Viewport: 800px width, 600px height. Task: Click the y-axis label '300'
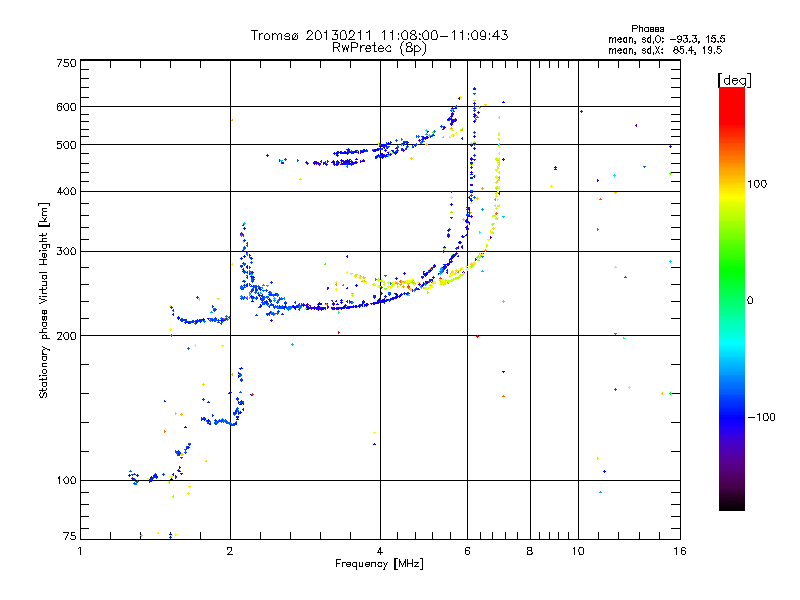coord(66,252)
